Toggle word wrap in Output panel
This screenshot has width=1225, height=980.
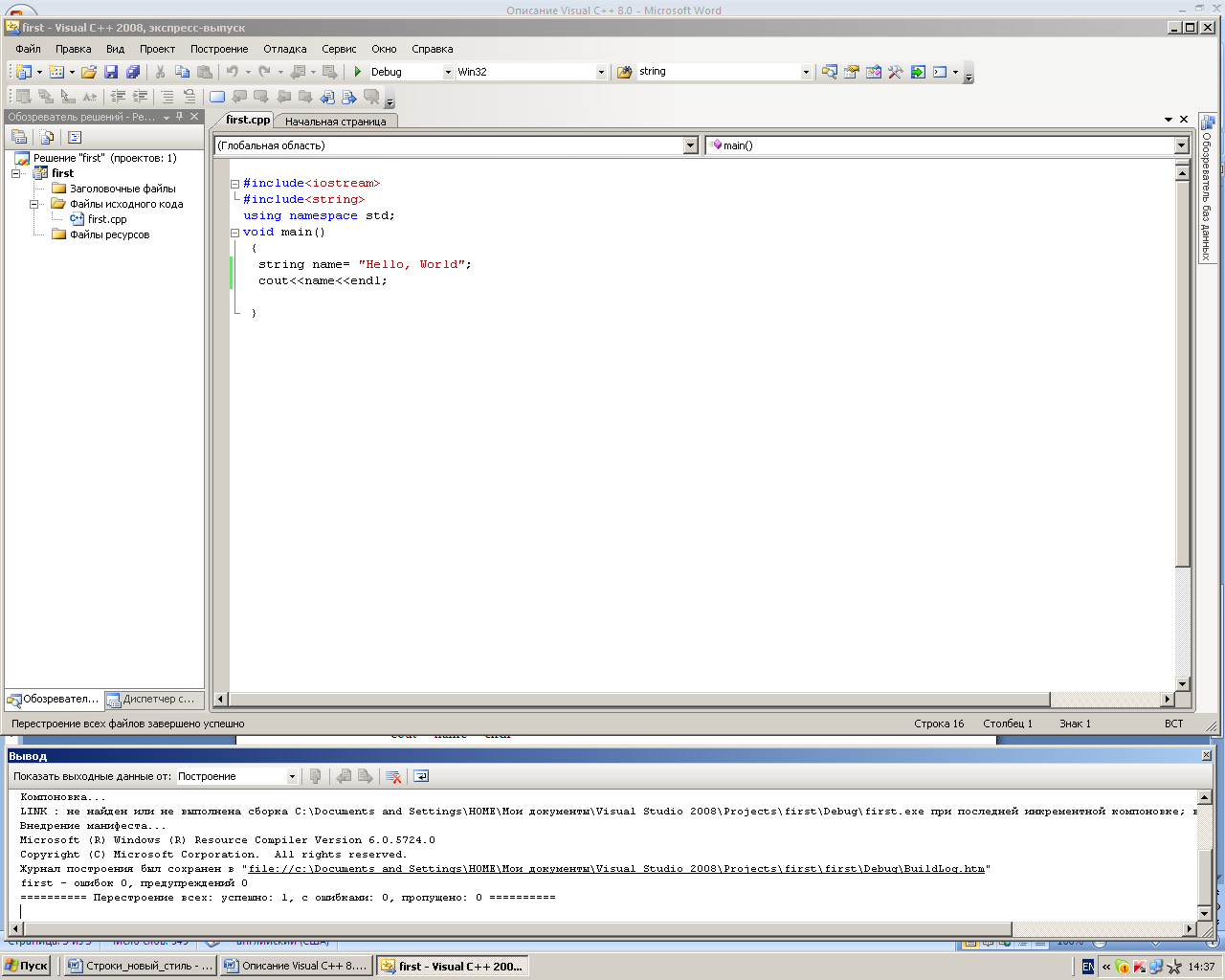coord(420,776)
